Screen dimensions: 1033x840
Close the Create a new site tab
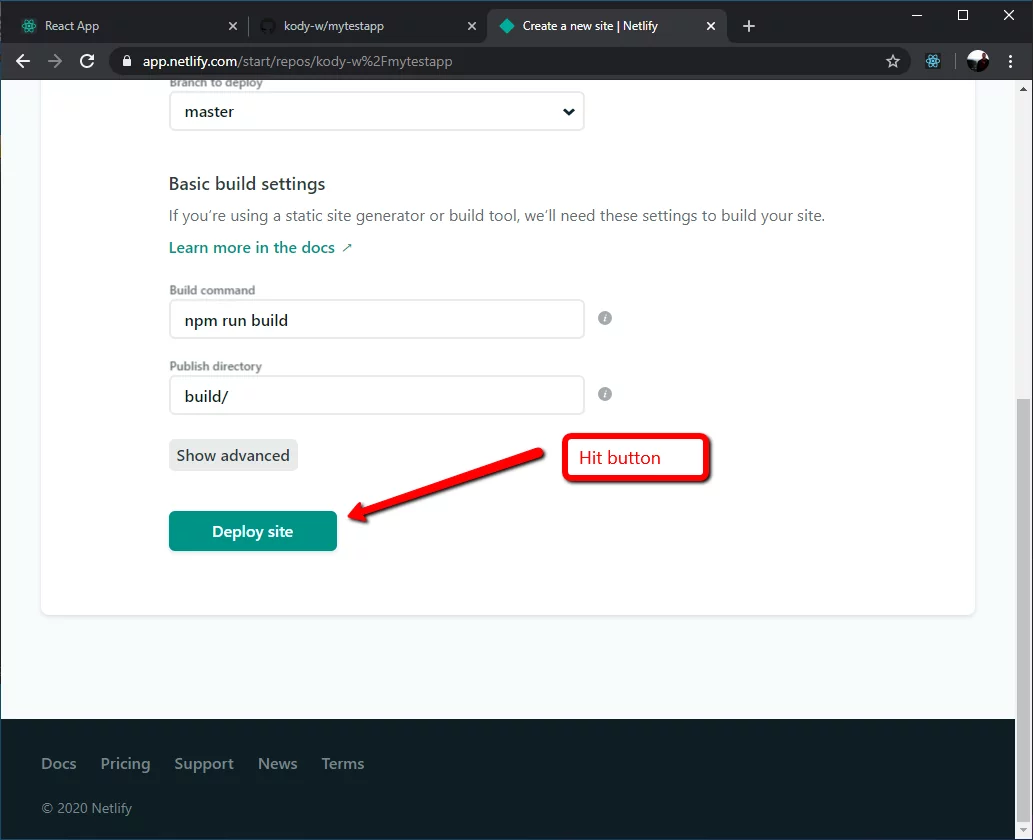click(711, 26)
